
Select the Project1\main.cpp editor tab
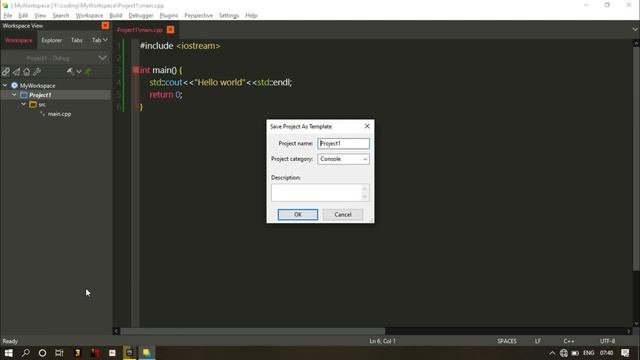(x=140, y=30)
